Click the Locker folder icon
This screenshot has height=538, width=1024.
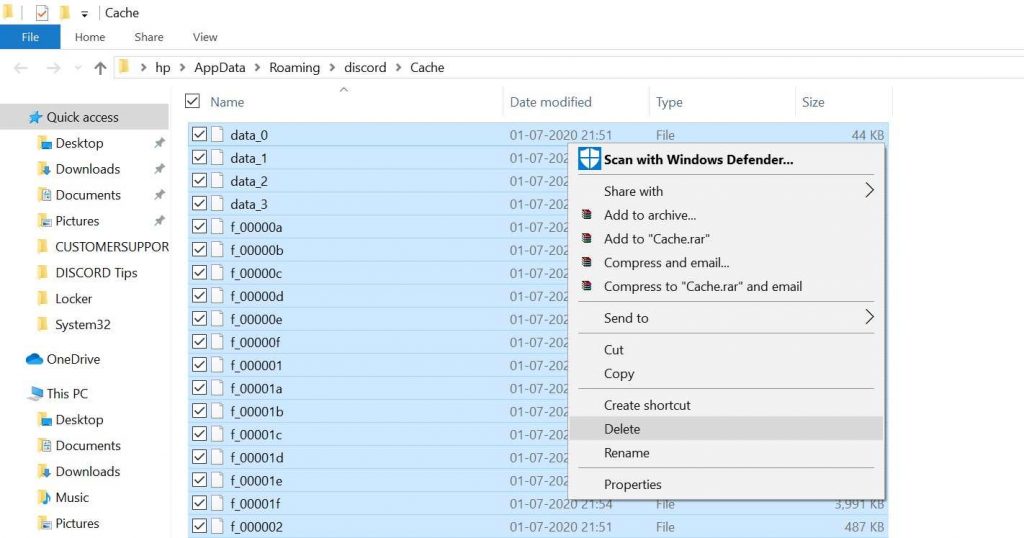pos(43,298)
